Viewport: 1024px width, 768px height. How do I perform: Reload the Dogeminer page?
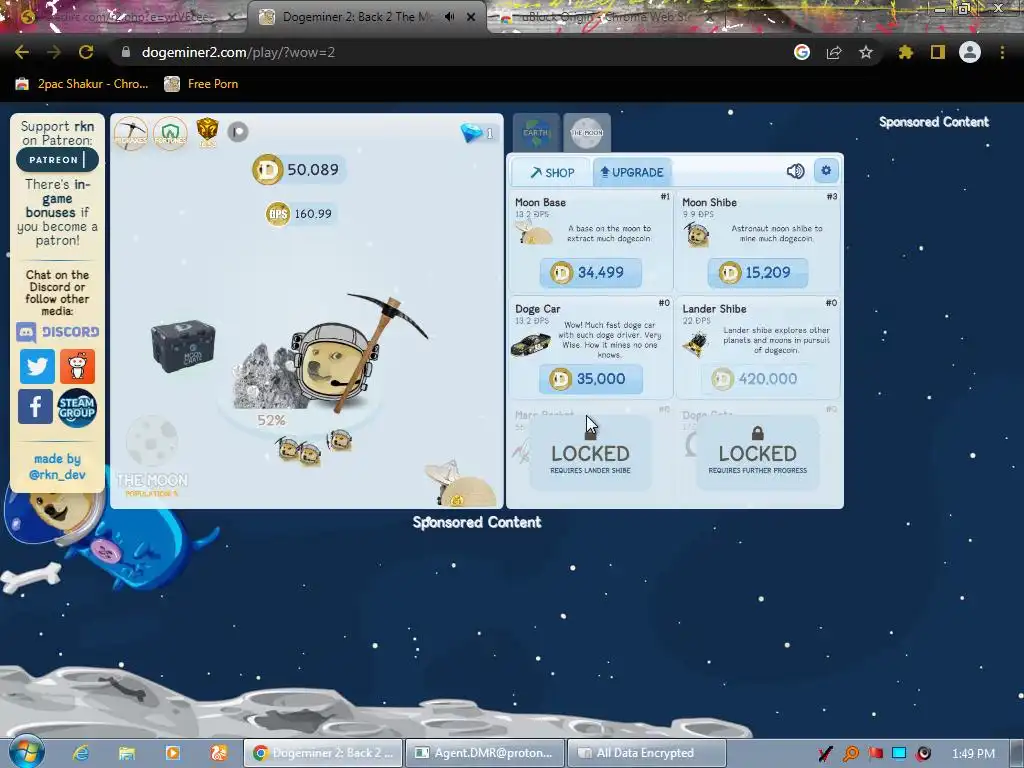pos(86,52)
